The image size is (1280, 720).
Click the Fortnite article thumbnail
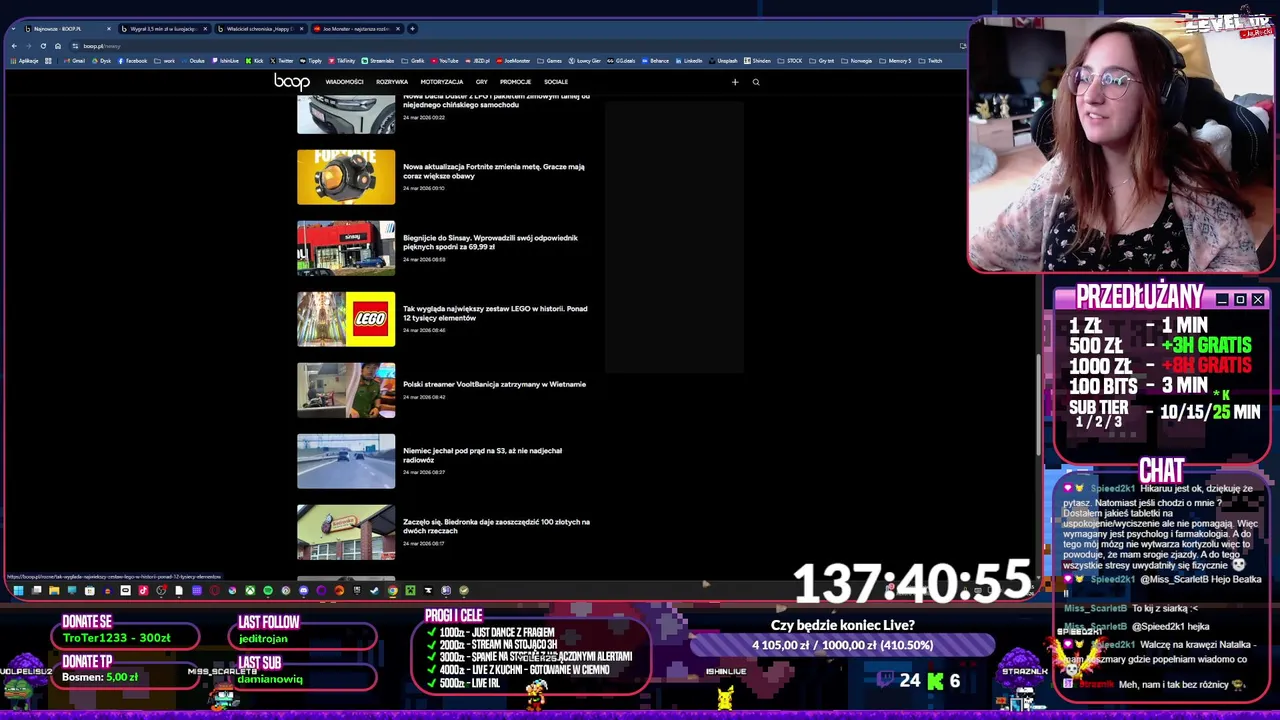346,177
